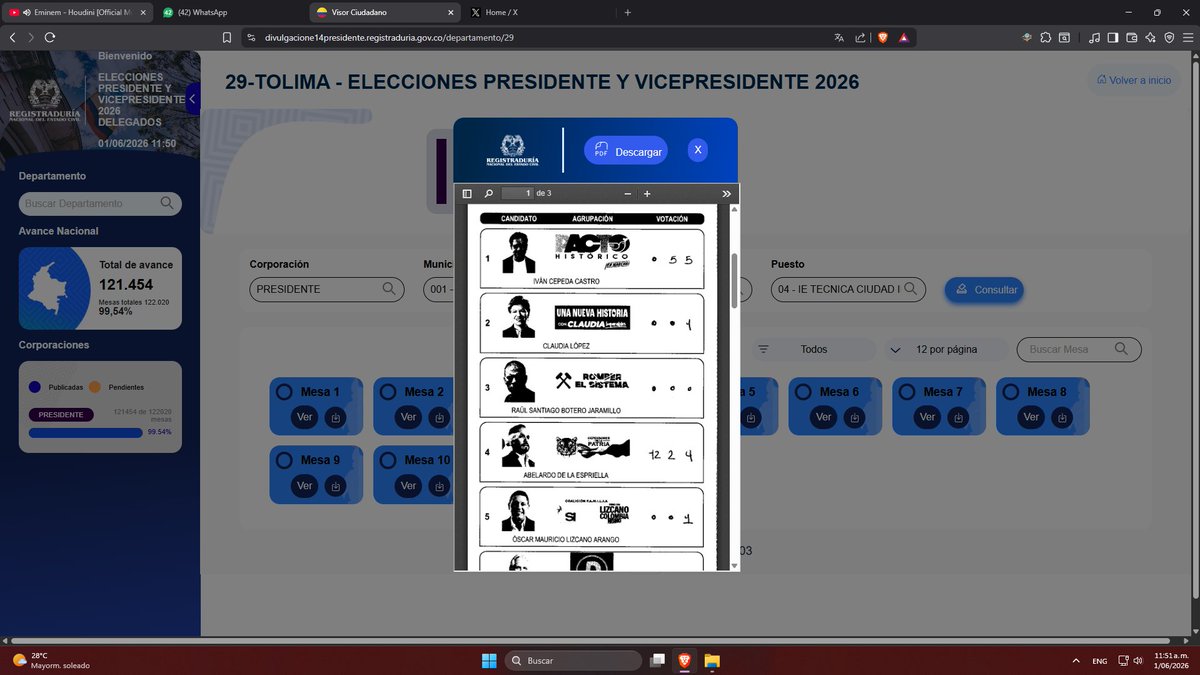Click the Buscar Mesa search field

click(1078, 349)
